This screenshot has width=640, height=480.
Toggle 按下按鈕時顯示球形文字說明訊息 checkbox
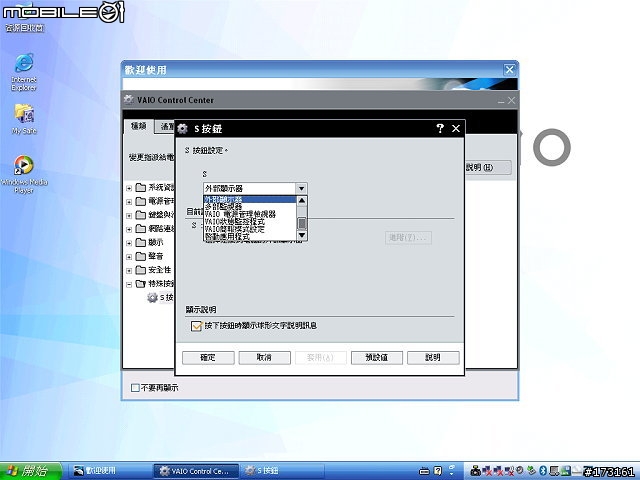coord(196,326)
